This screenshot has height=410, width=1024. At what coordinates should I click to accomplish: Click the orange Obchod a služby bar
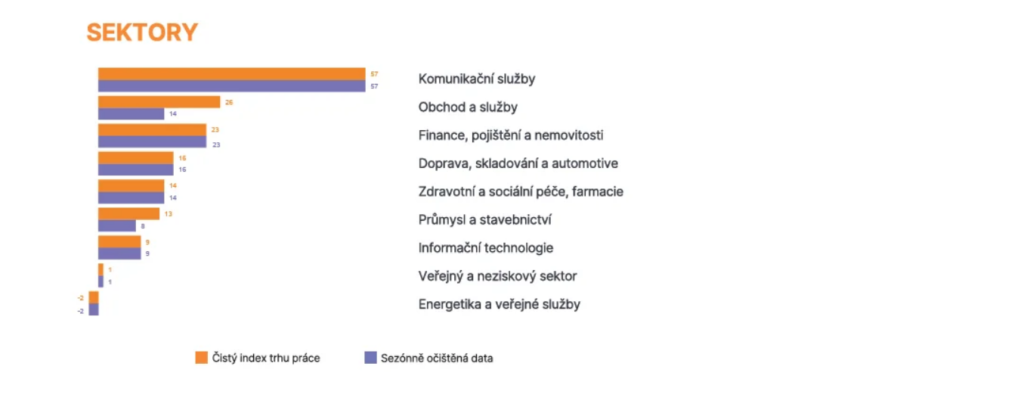[x=159, y=102]
